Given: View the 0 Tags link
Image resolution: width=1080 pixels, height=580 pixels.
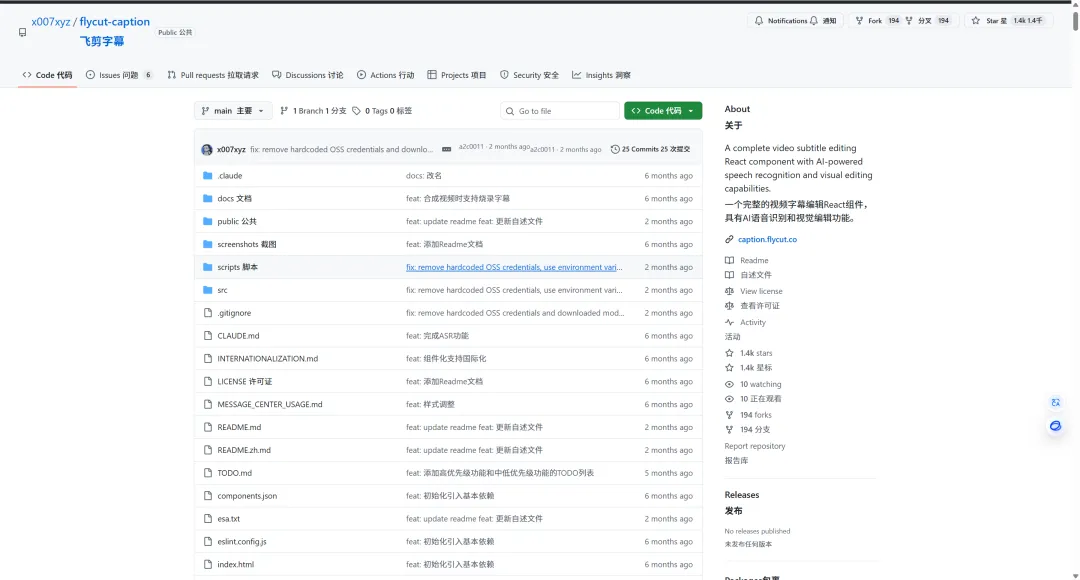Looking at the screenshot, I should pyautogui.click(x=382, y=111).
